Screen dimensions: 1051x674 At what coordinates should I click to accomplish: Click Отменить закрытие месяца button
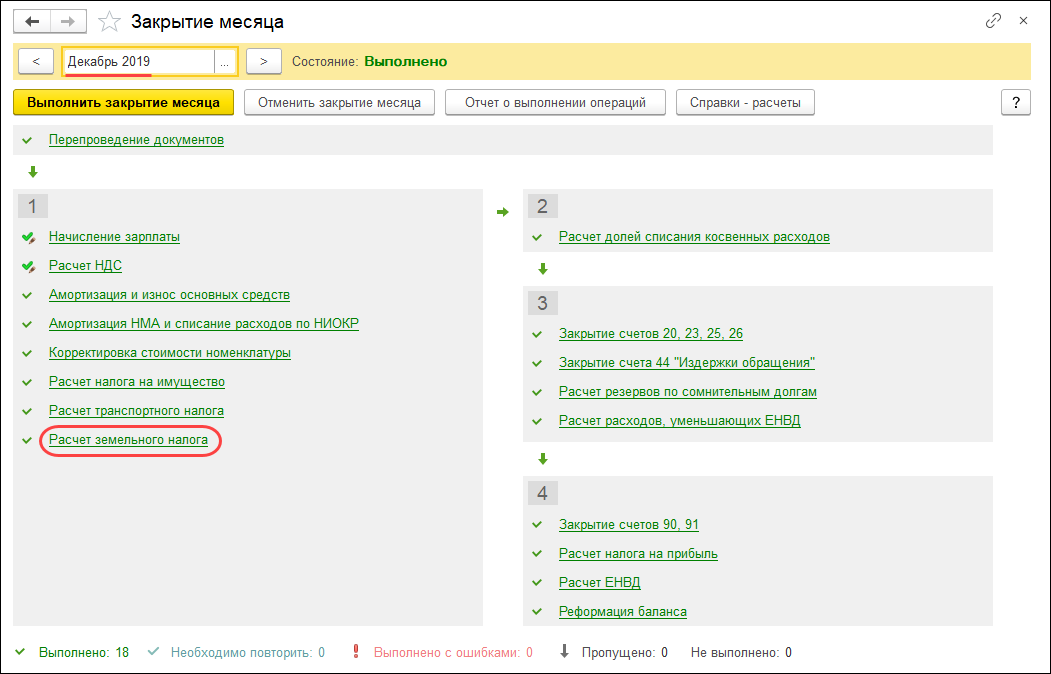point(339,102)
